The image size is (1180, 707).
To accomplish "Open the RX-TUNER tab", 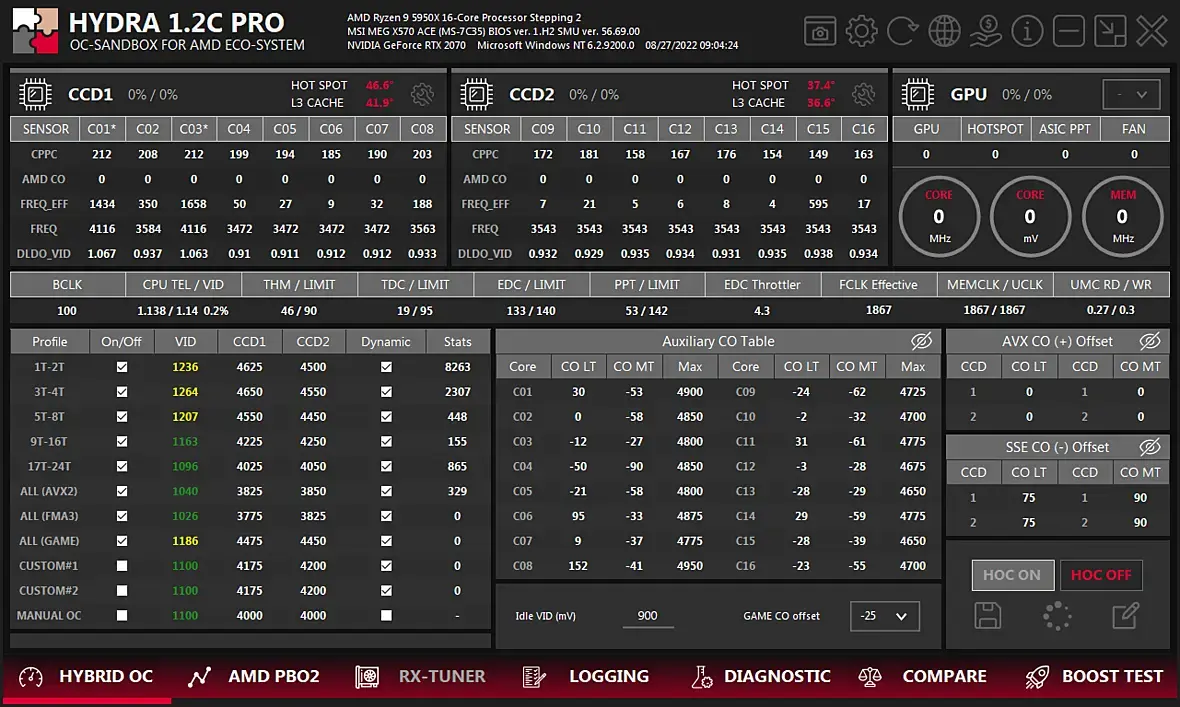I will click(x=421, y=676).
